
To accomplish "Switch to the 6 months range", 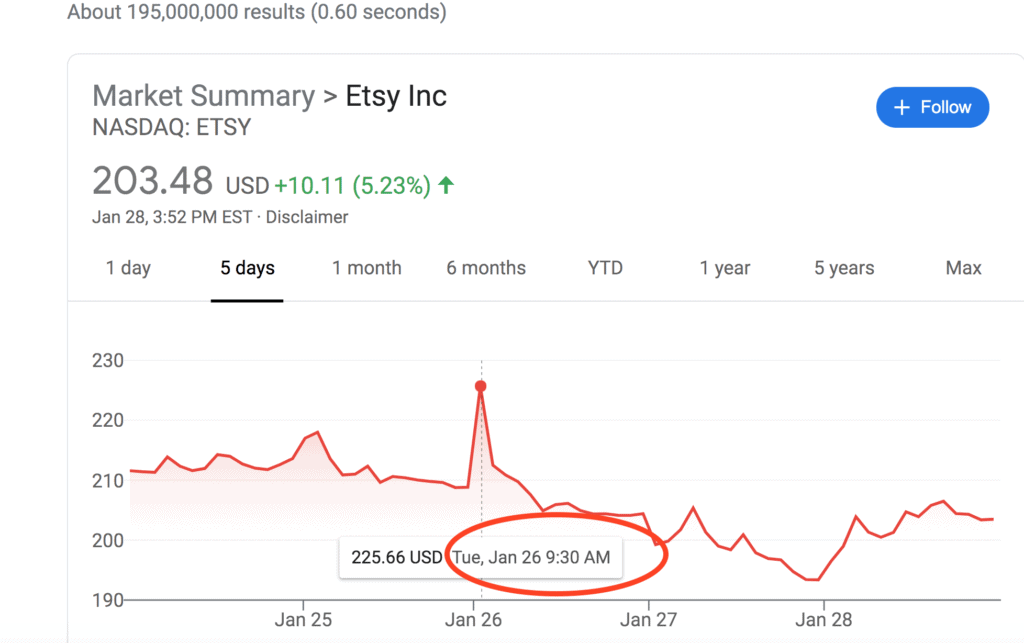I will (x=486, y=268).
